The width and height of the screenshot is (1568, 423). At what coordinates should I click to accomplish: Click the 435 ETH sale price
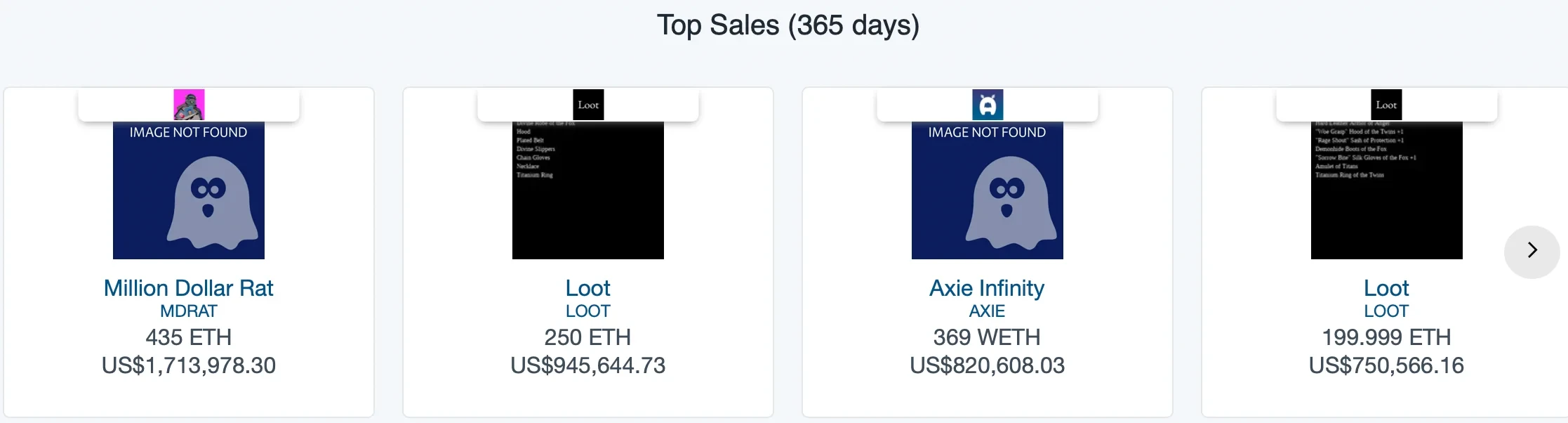pos(189,337)
